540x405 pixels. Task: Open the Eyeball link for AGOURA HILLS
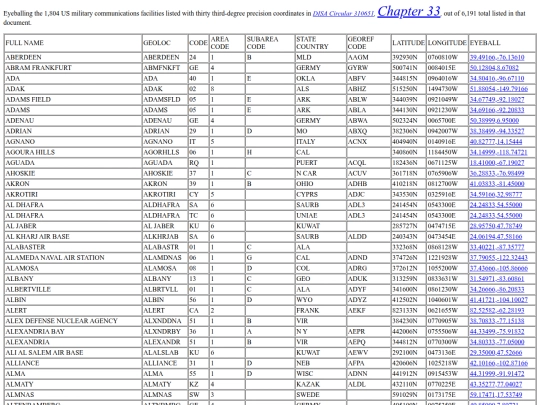pos(498,152)
